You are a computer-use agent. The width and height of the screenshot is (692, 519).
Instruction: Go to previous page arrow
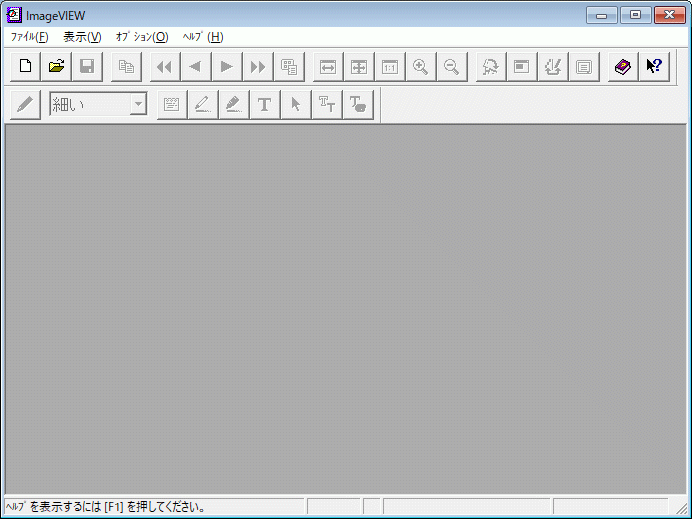pyautogui.click(x=196, y=67)
